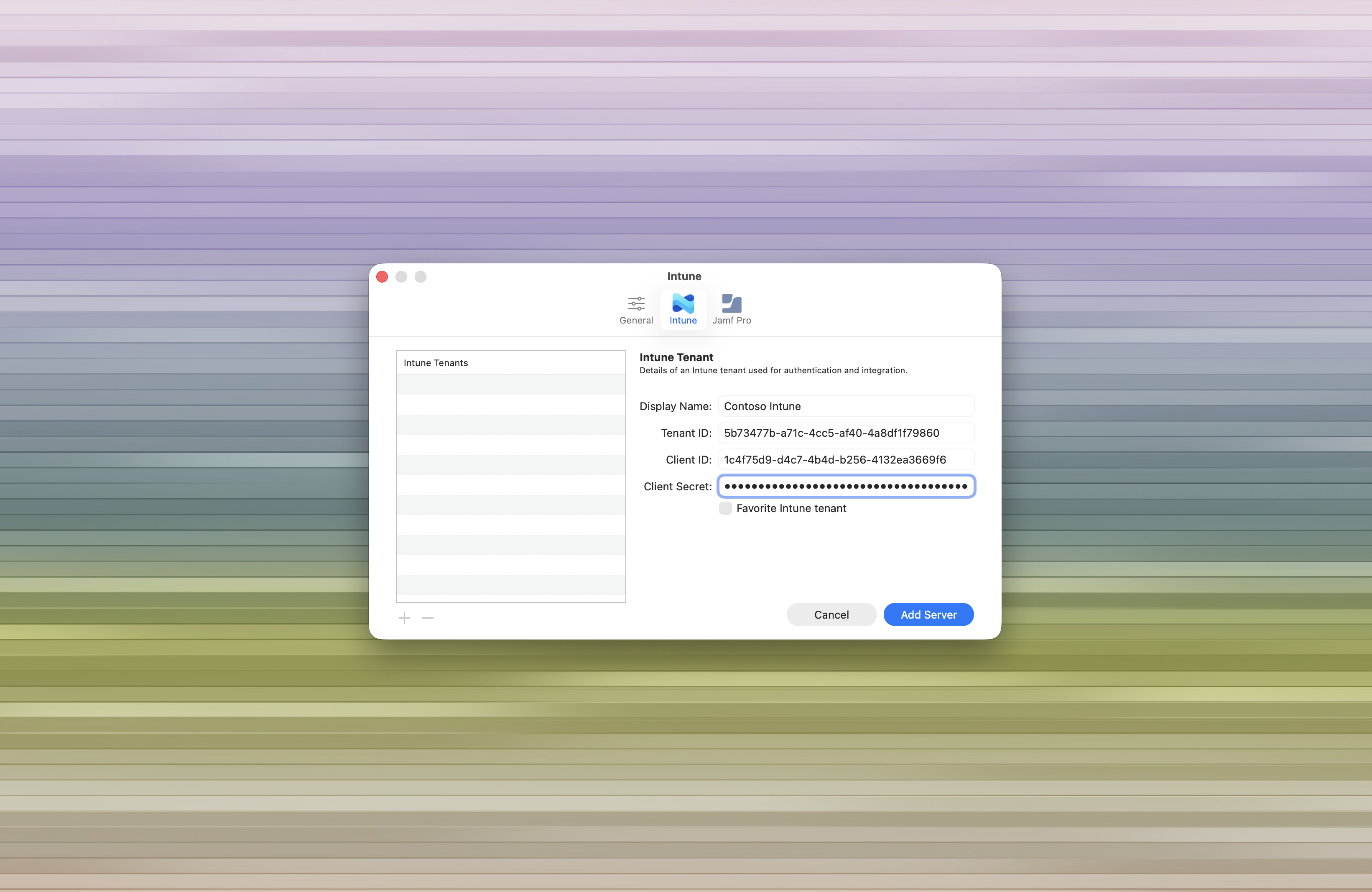This screenshot has height=892, width=1372.
Task: Click the tenant details description text
Action: pos(773,370)
